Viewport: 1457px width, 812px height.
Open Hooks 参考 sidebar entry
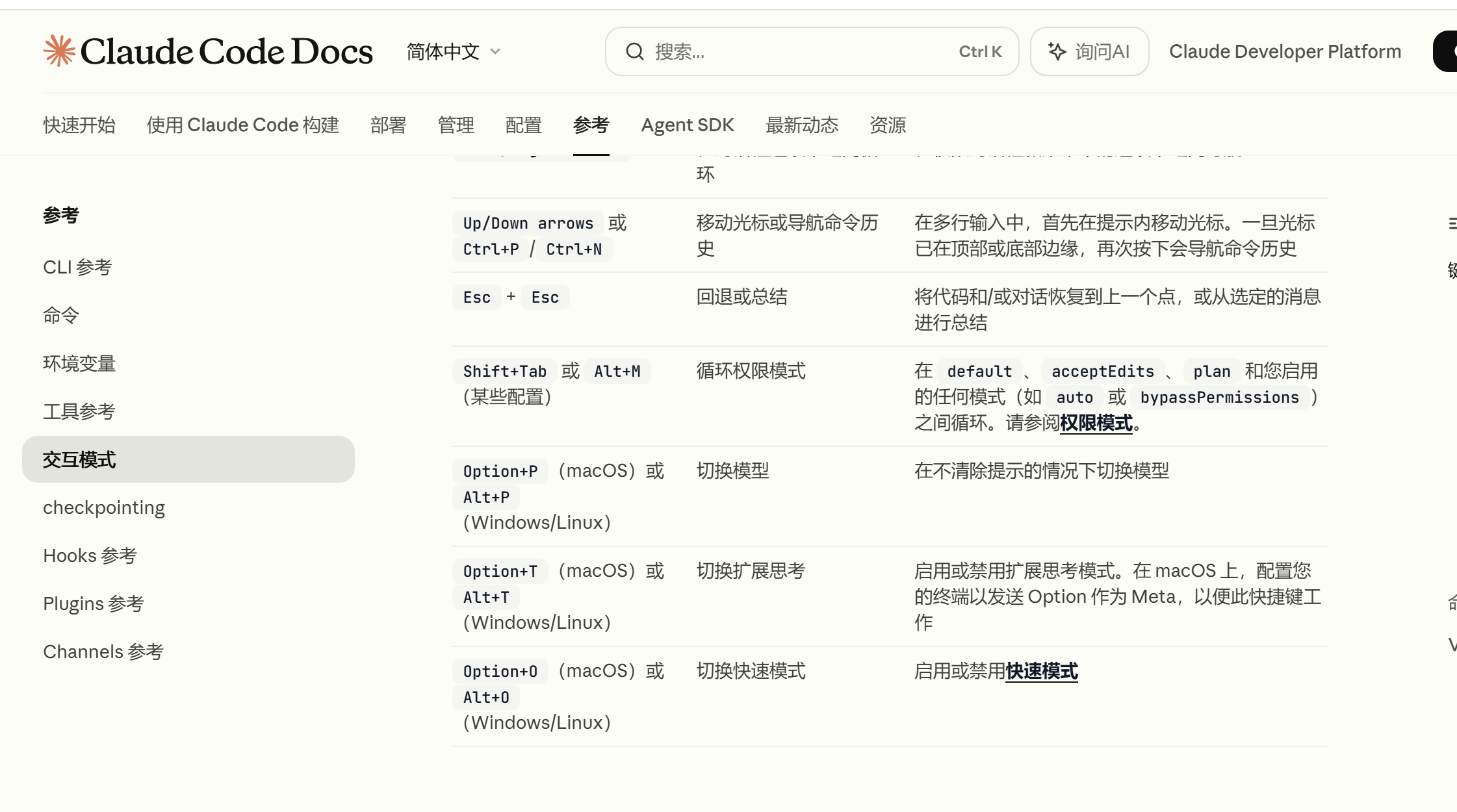click(90, 555)
